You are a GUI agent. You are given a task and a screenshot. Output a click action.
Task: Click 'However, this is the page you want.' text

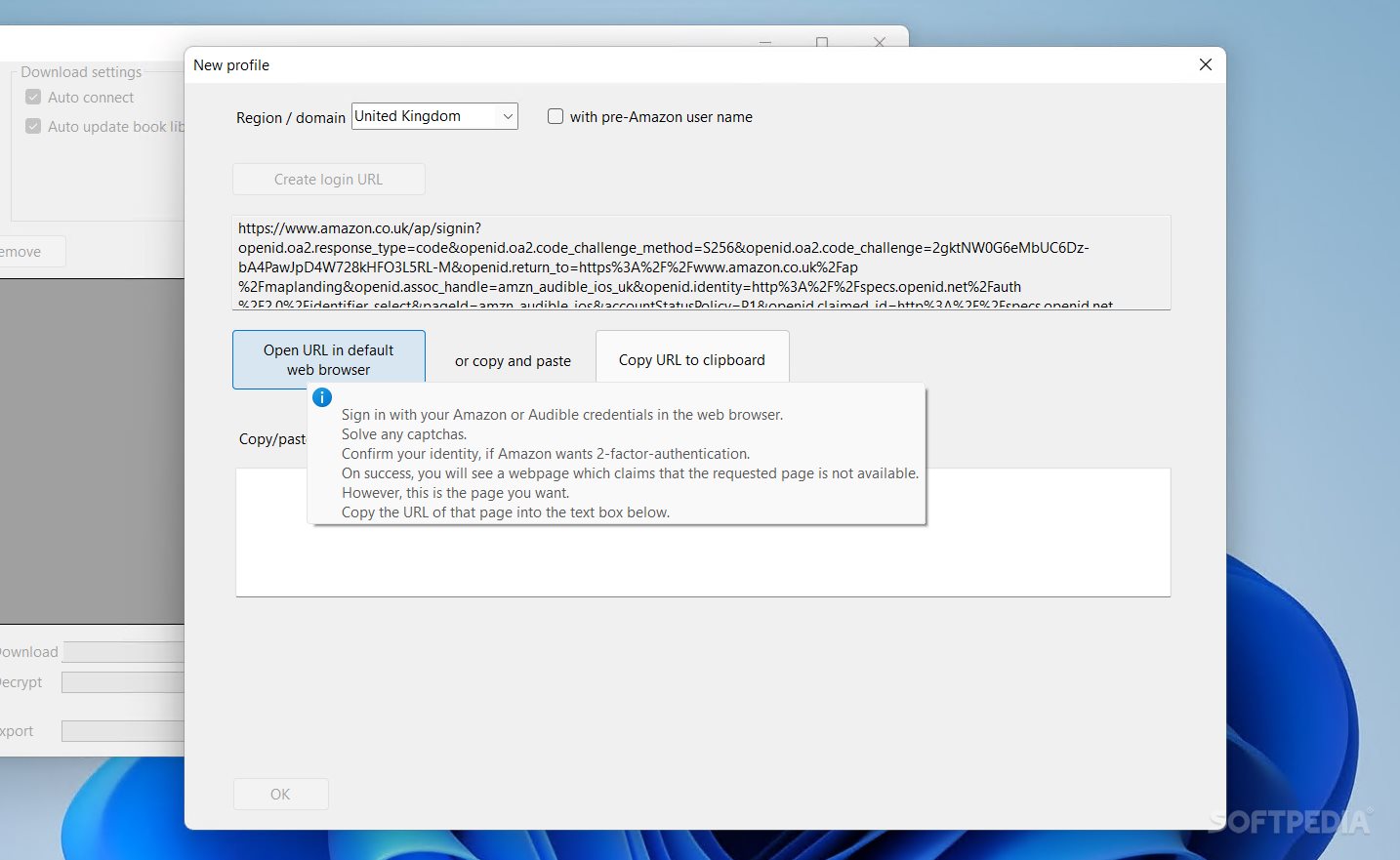[455, 493]
